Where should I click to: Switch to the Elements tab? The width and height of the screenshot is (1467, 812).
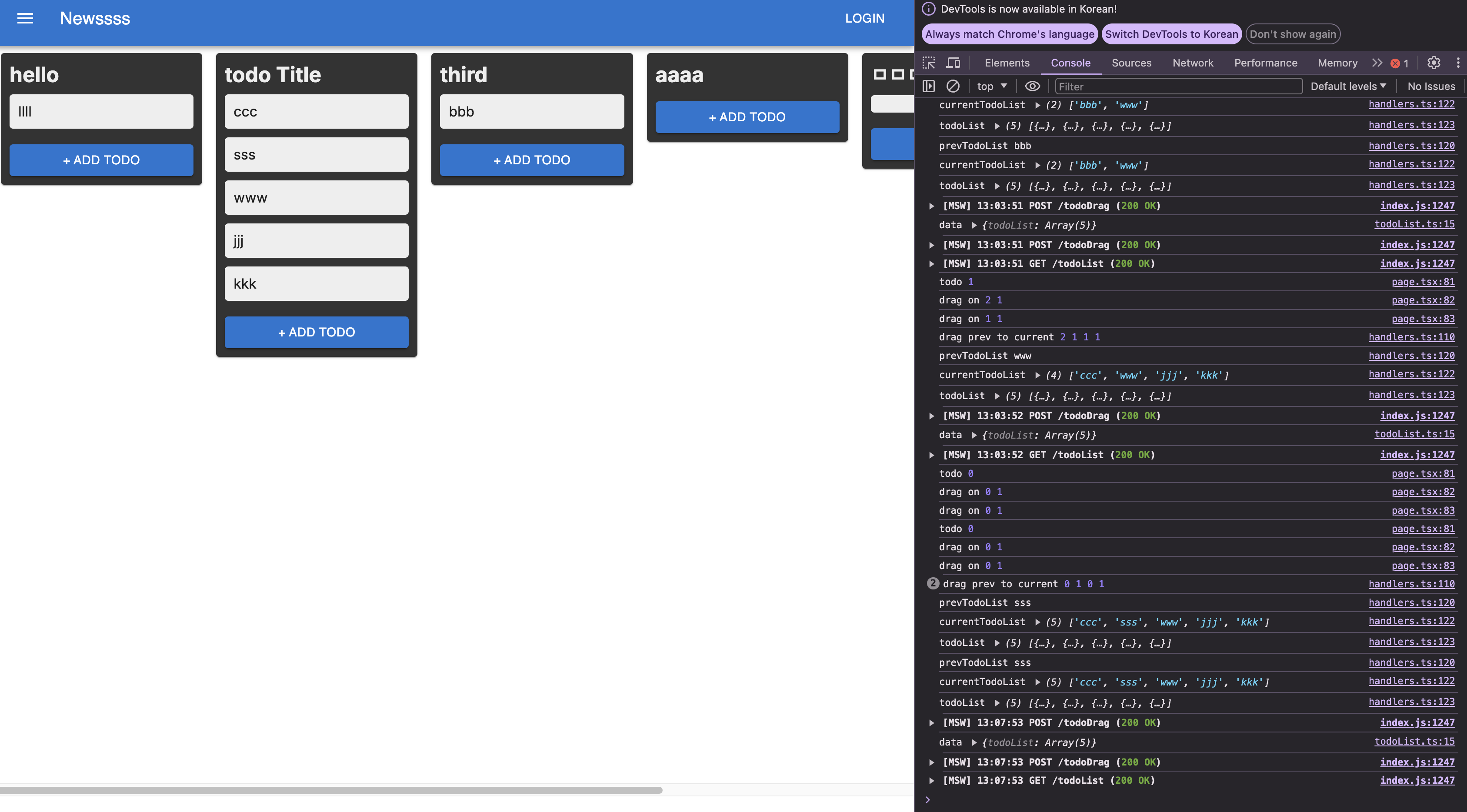point(1007,63)
